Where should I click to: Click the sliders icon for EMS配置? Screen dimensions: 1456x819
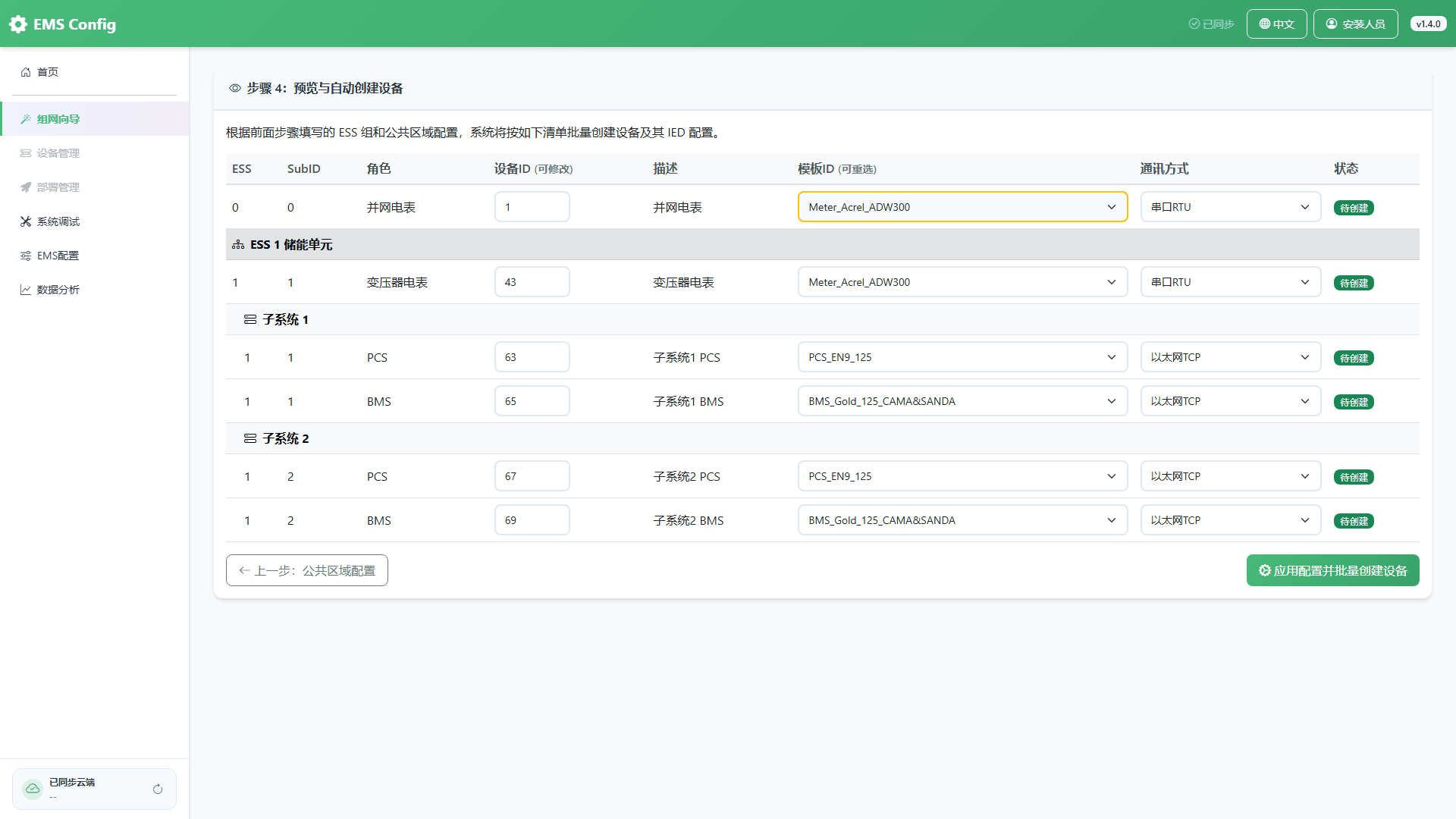point(26,256)
